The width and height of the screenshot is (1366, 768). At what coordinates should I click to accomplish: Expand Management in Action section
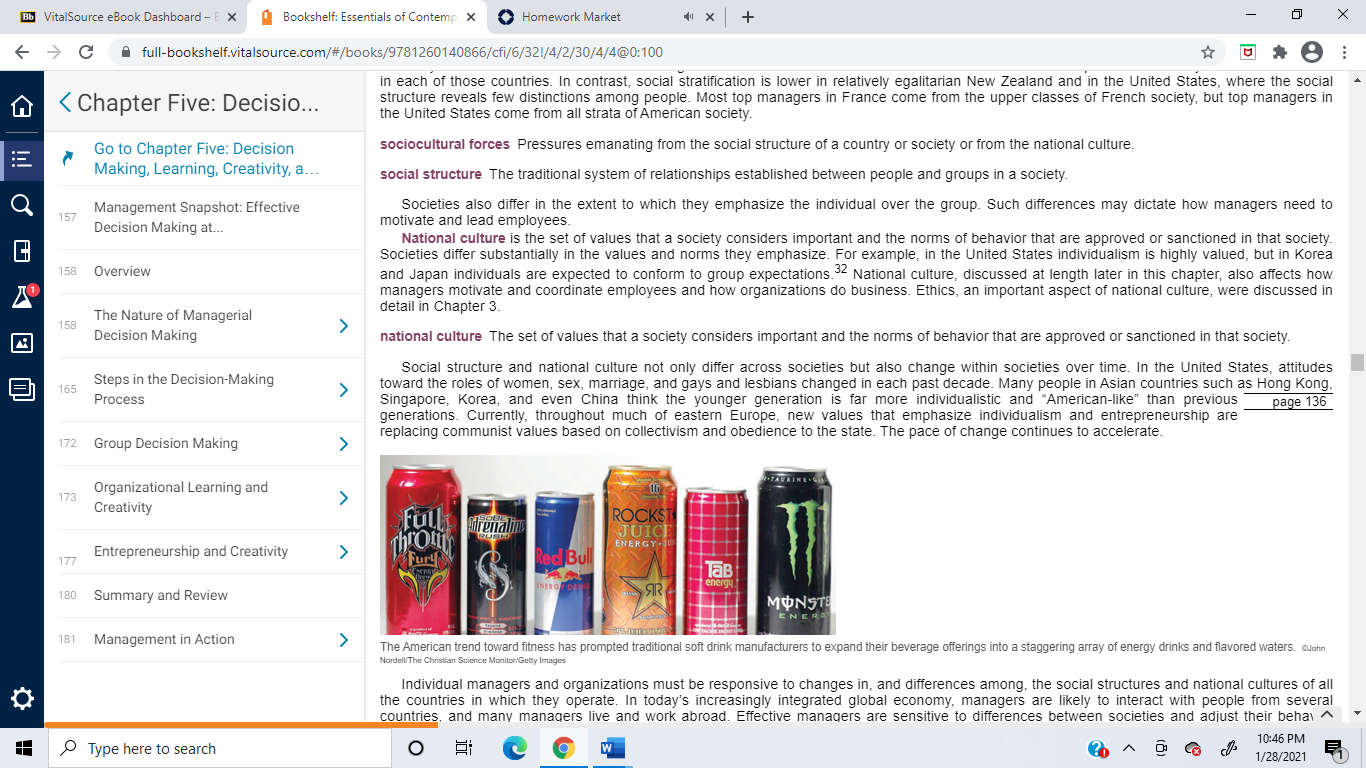point(343,639)
